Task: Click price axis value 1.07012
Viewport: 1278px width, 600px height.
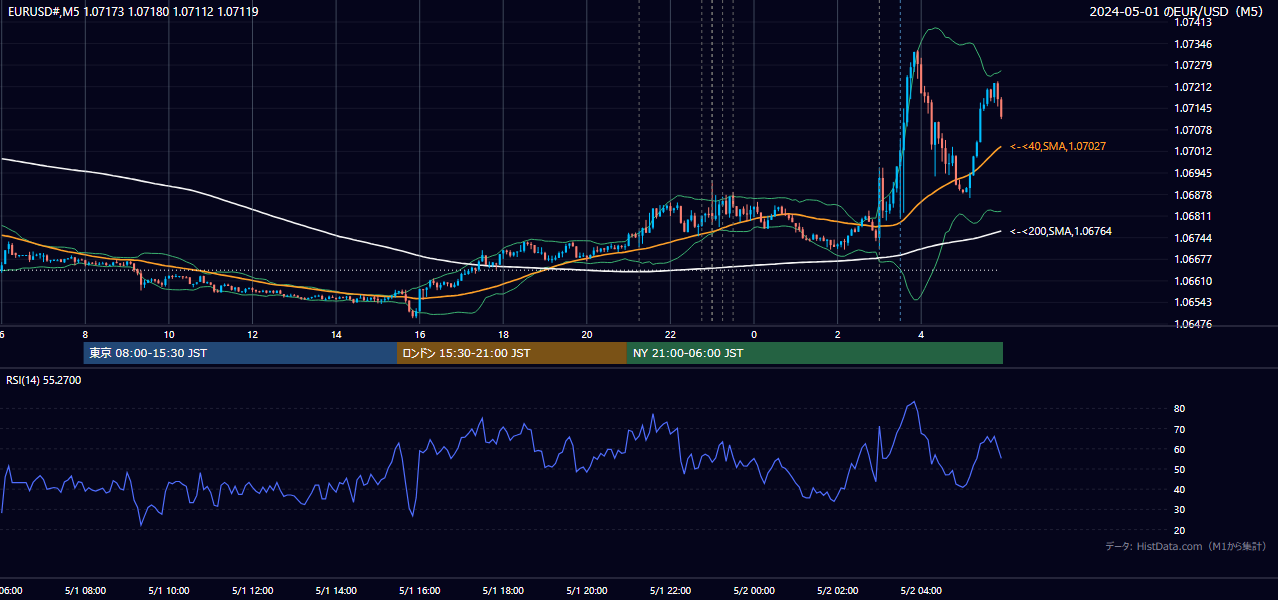Action: [x=1193, y=151]
